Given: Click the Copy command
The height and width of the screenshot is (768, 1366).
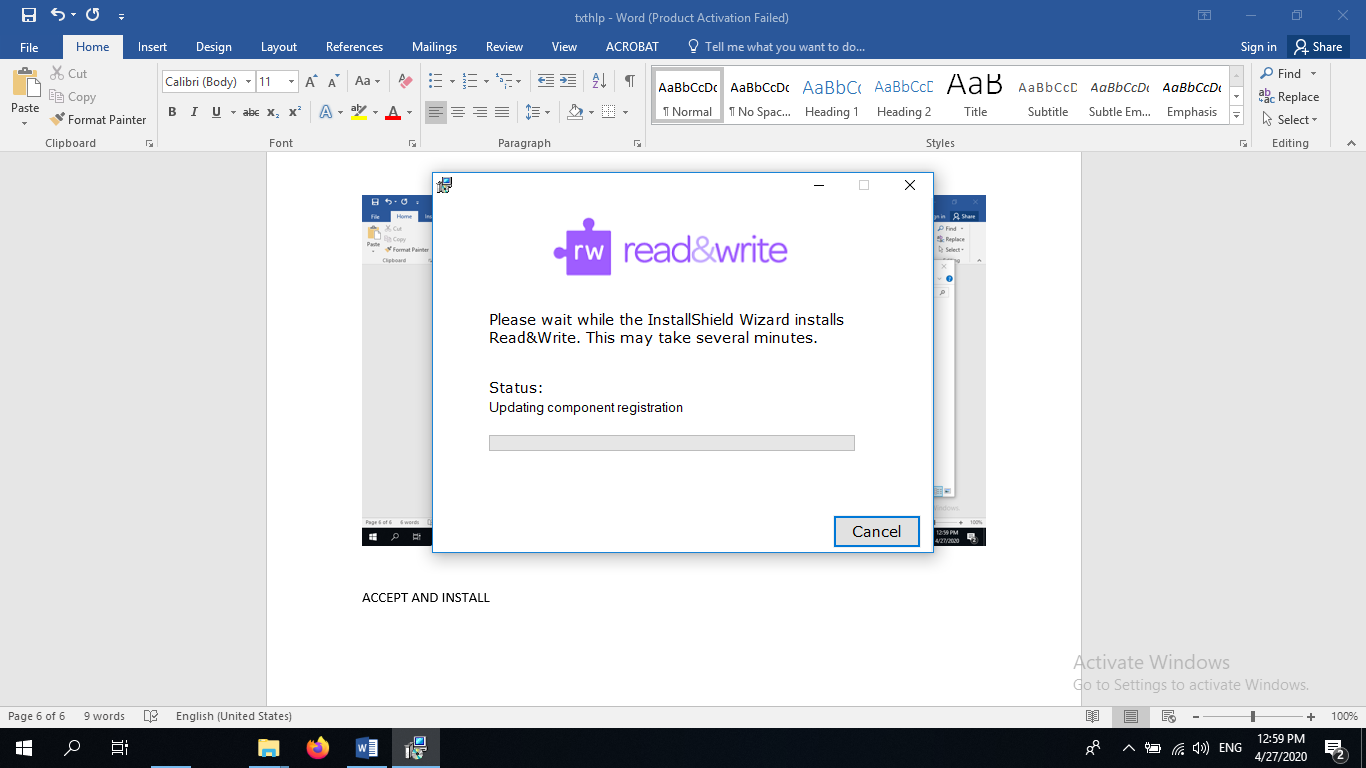Looking at the screenshot, I should coord(72,97).
